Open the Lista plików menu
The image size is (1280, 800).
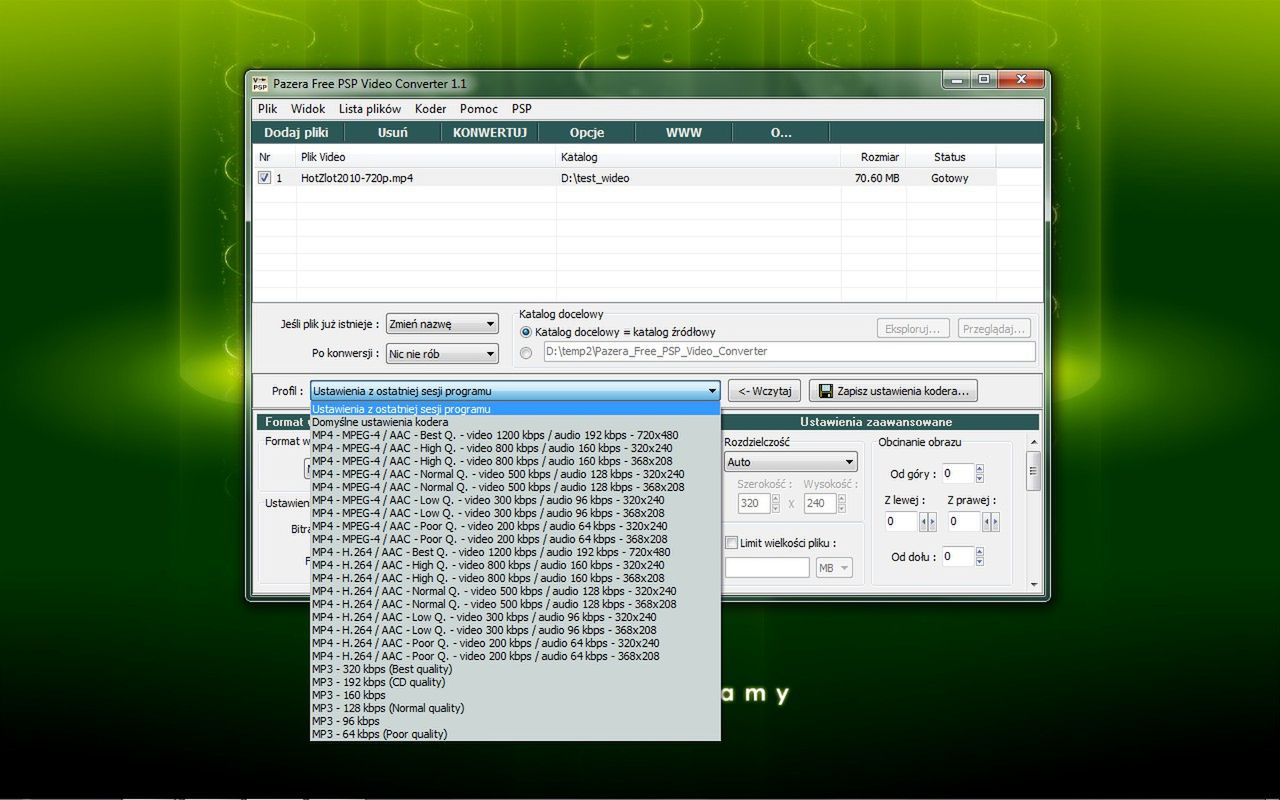(x=370, y=109)
